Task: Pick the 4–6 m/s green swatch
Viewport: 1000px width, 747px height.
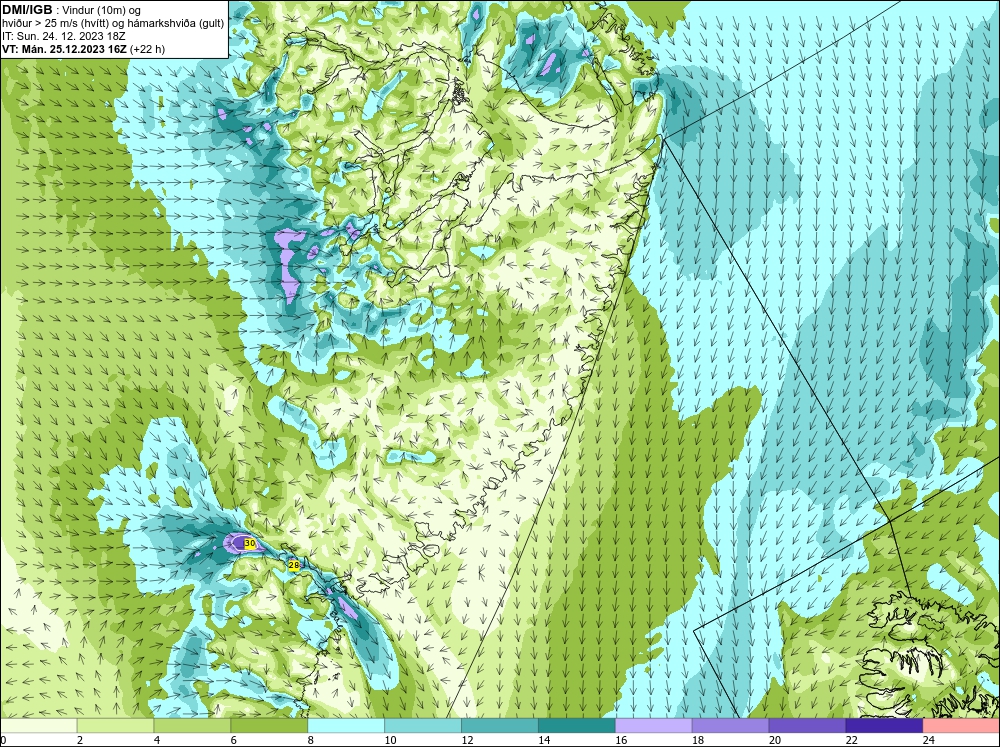Action: coord(192,726)
